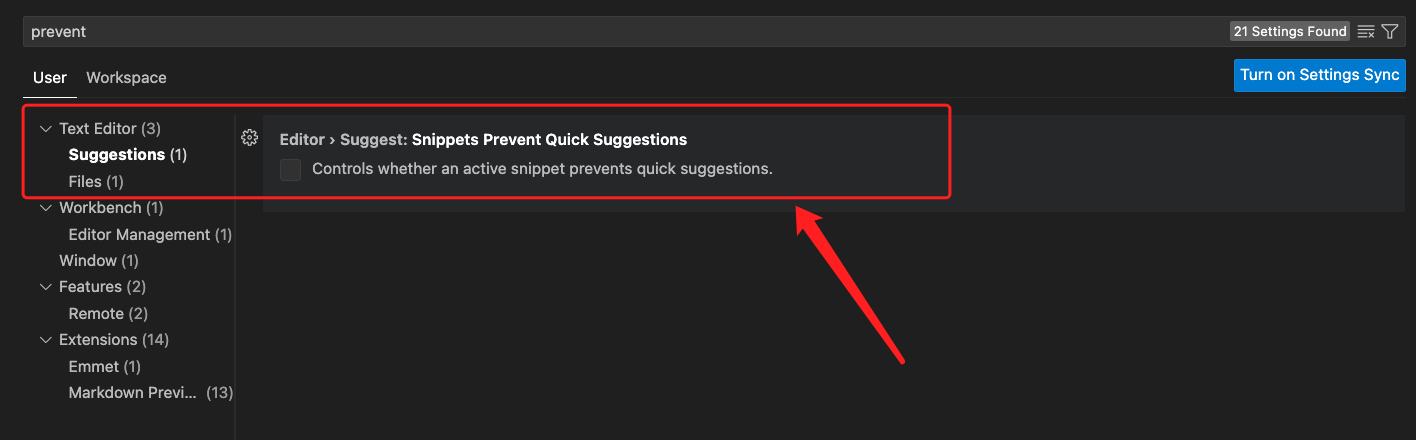Collapse the Extensions section chevron
Image resolution: width=1416 pixels, height=440 pixels.
(45, 340)
